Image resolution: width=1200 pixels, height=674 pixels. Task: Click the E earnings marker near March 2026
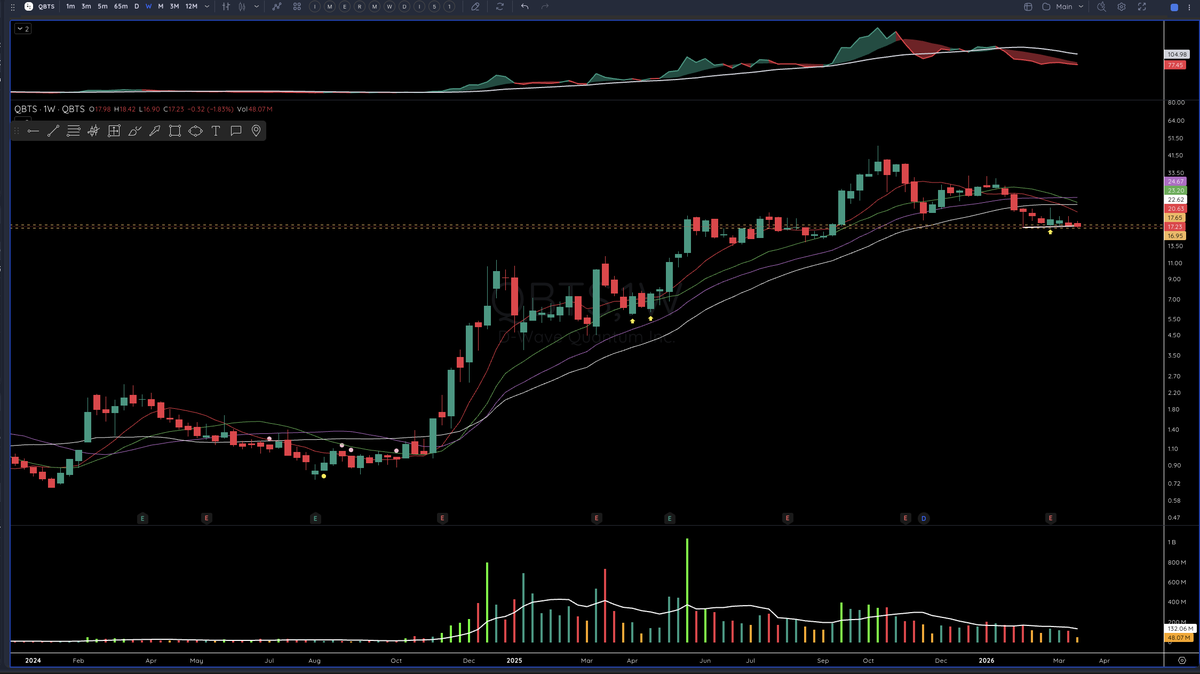(x=1050, y=518)
